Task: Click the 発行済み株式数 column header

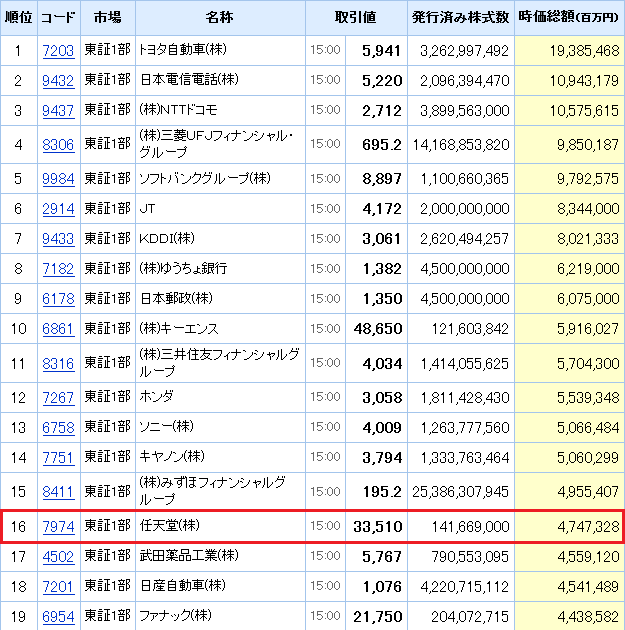Action: 461,18
